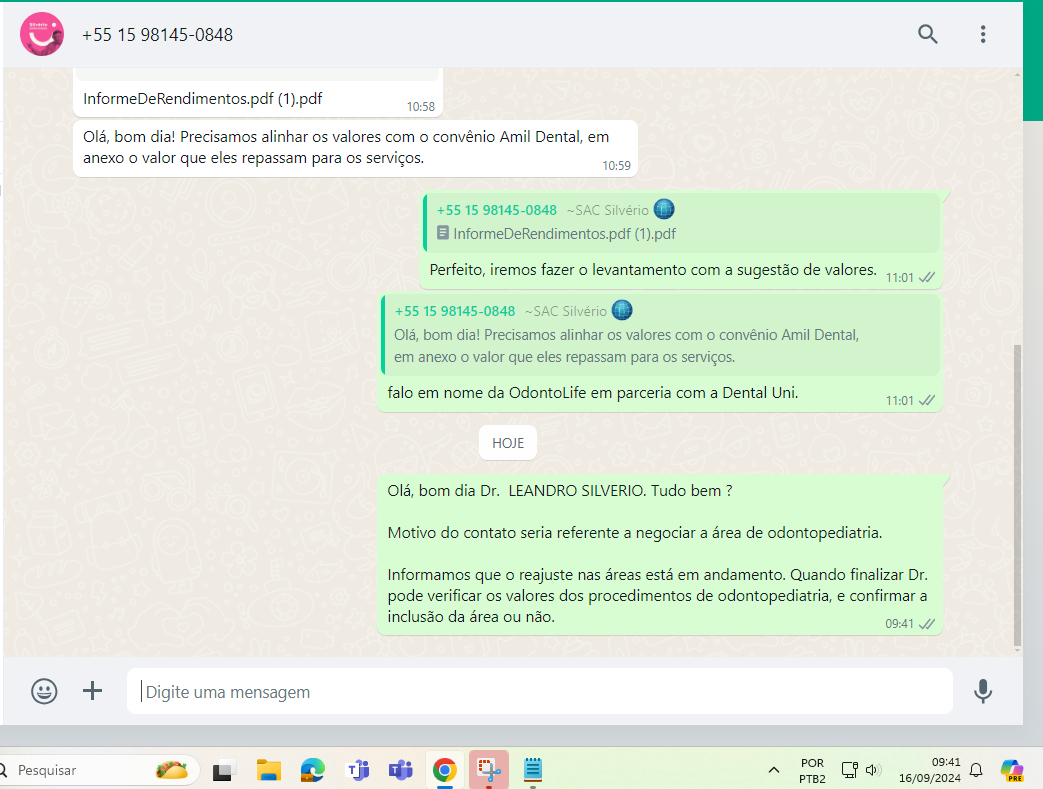Open the attach plus menu
Viewport: 1043px width, 789px height.
point(92,691)
